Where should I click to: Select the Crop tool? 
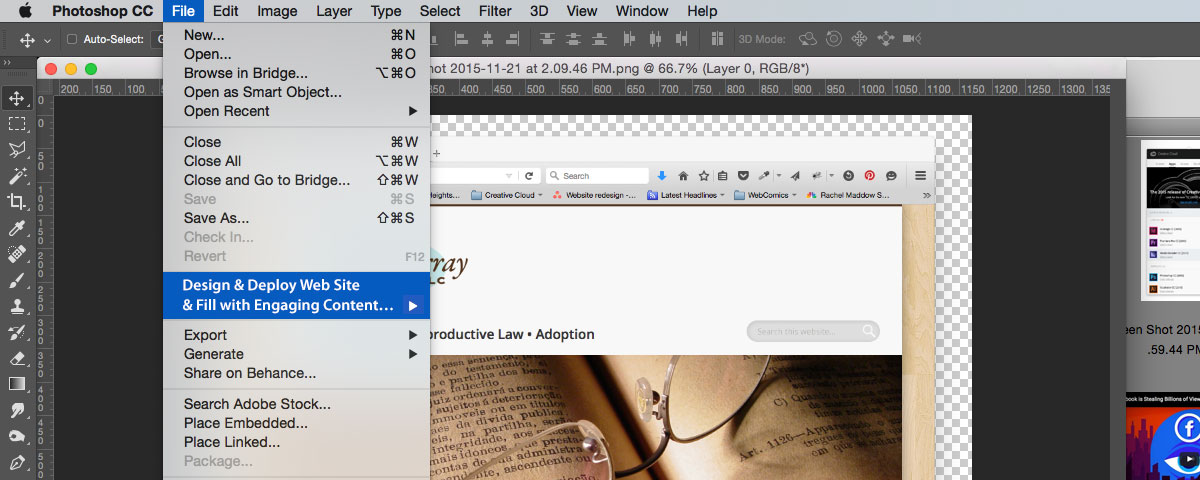click(17, 202)
